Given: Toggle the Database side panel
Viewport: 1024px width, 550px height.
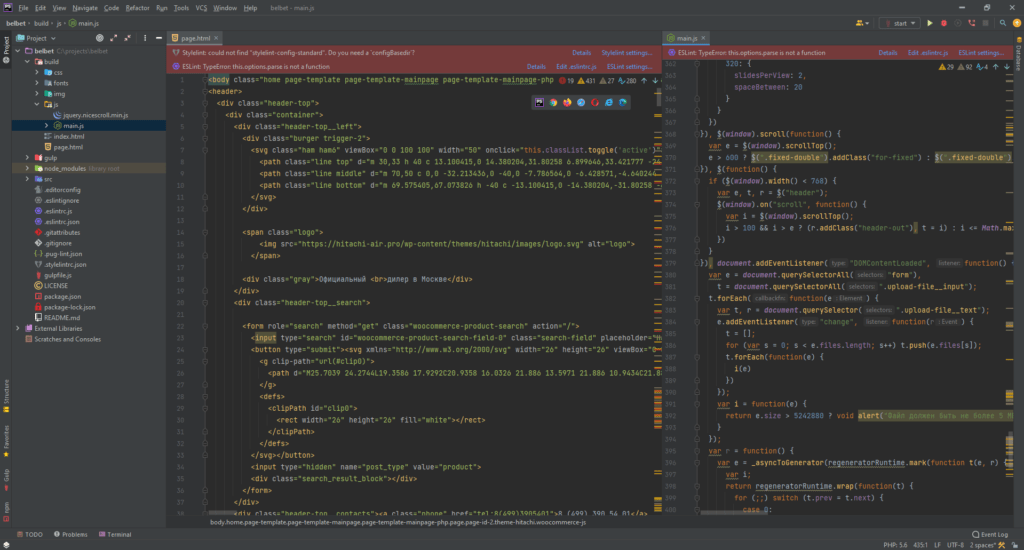Looking at the screenshot, I should click(x=1017, y=56).
